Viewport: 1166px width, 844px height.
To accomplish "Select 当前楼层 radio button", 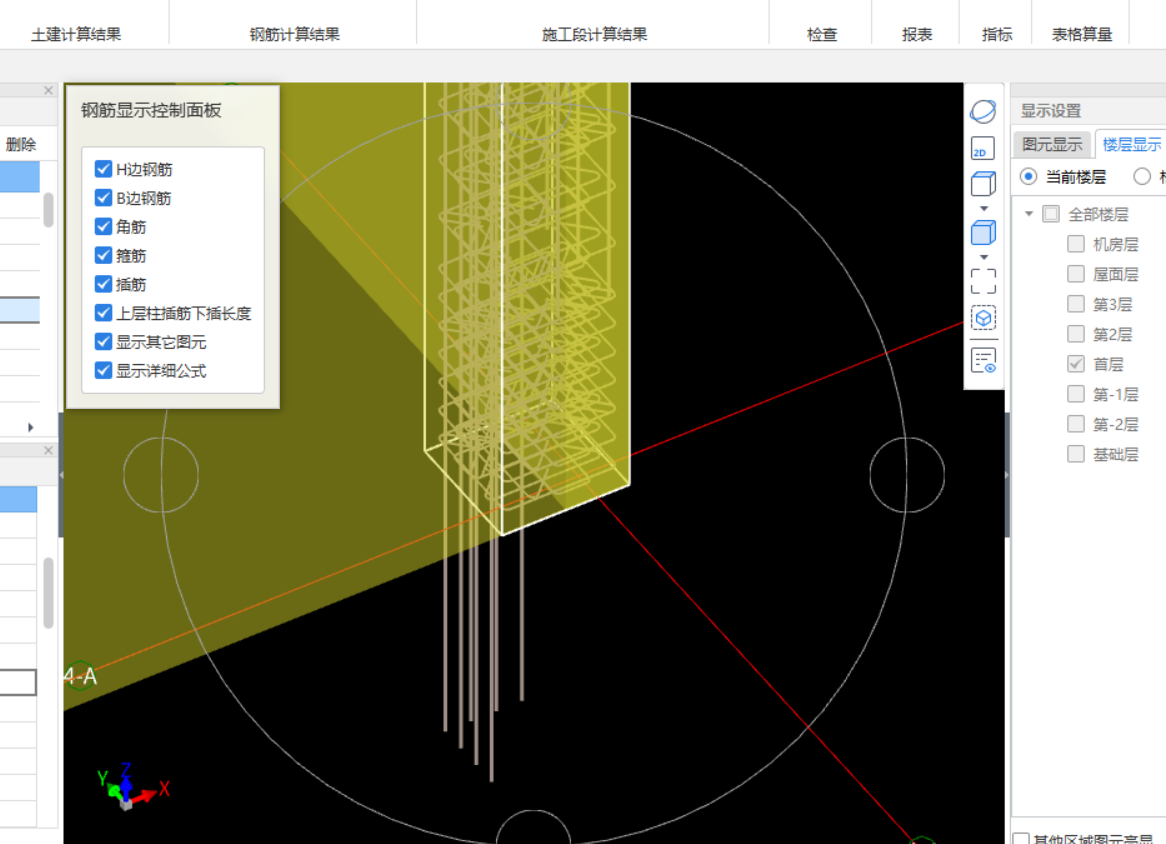I will 1028,177.
